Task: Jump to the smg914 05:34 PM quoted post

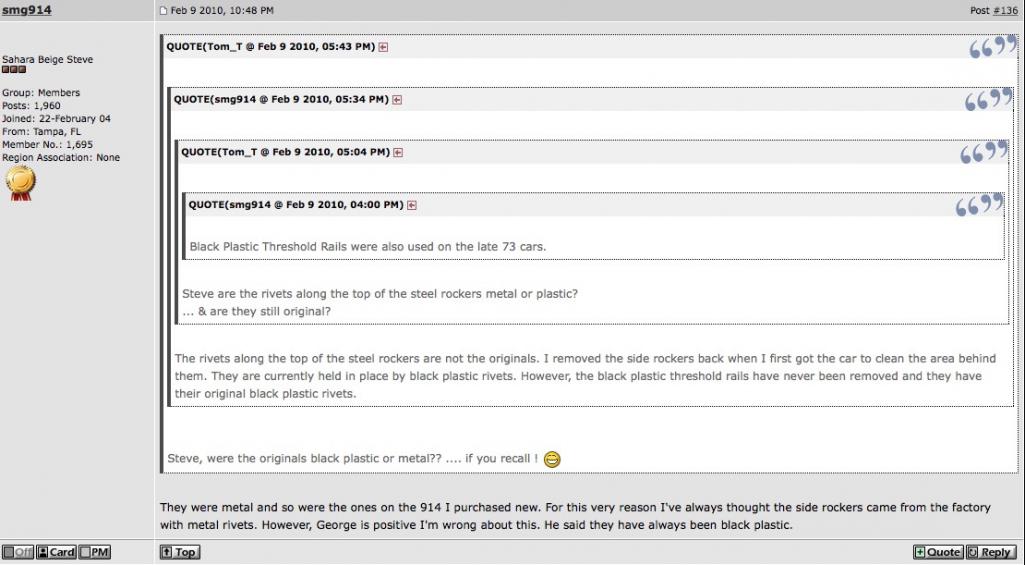Action: (397, 100)
